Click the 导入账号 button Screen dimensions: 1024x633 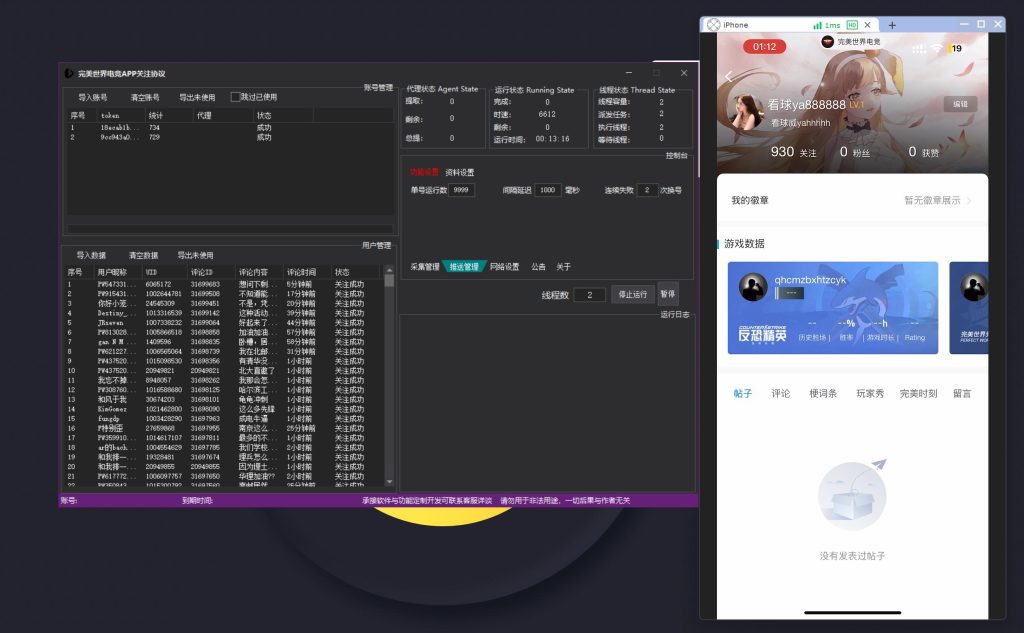[x=93, y=98]
